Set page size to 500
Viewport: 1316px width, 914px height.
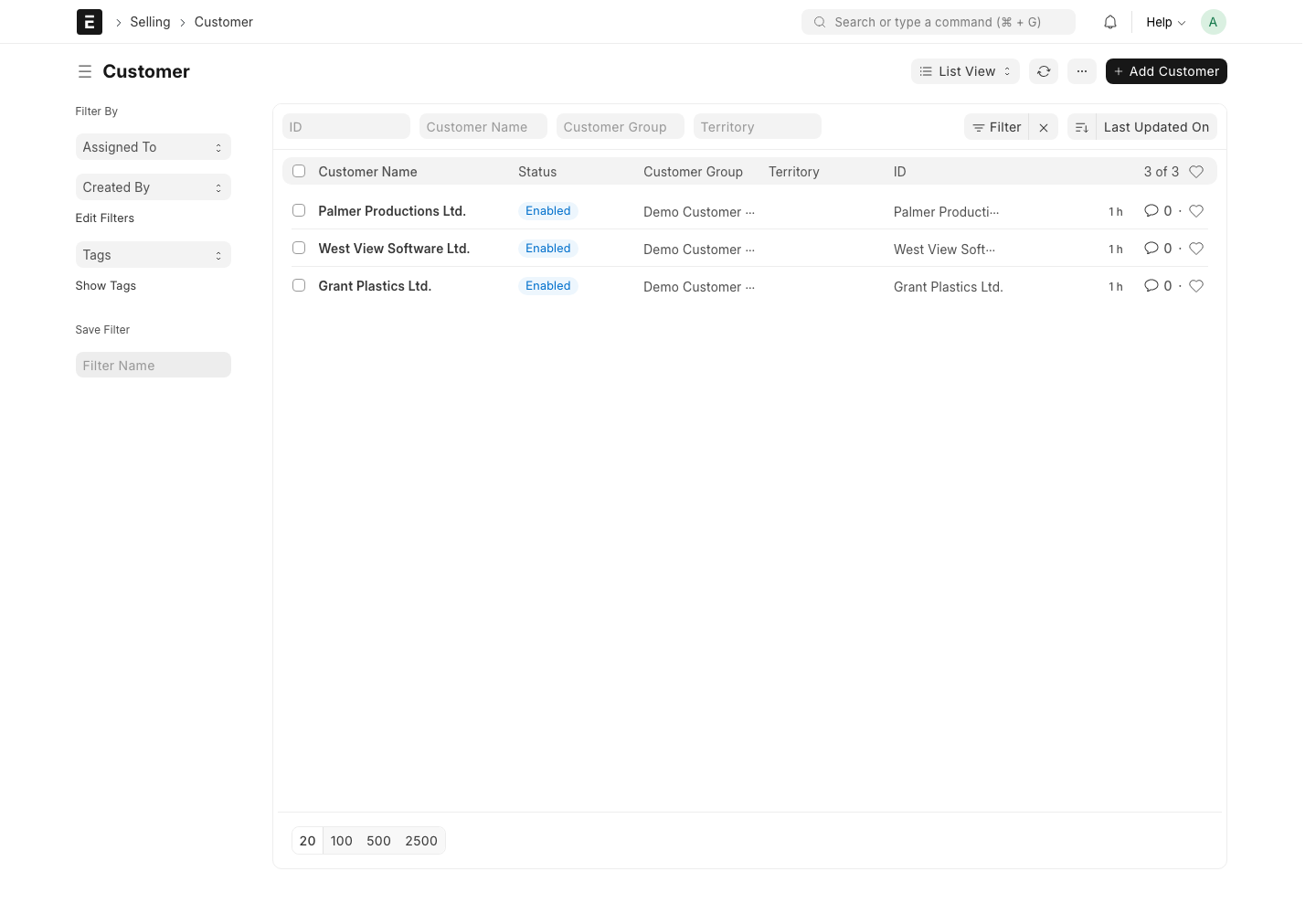pyautogui.click(x=378, y=841)
